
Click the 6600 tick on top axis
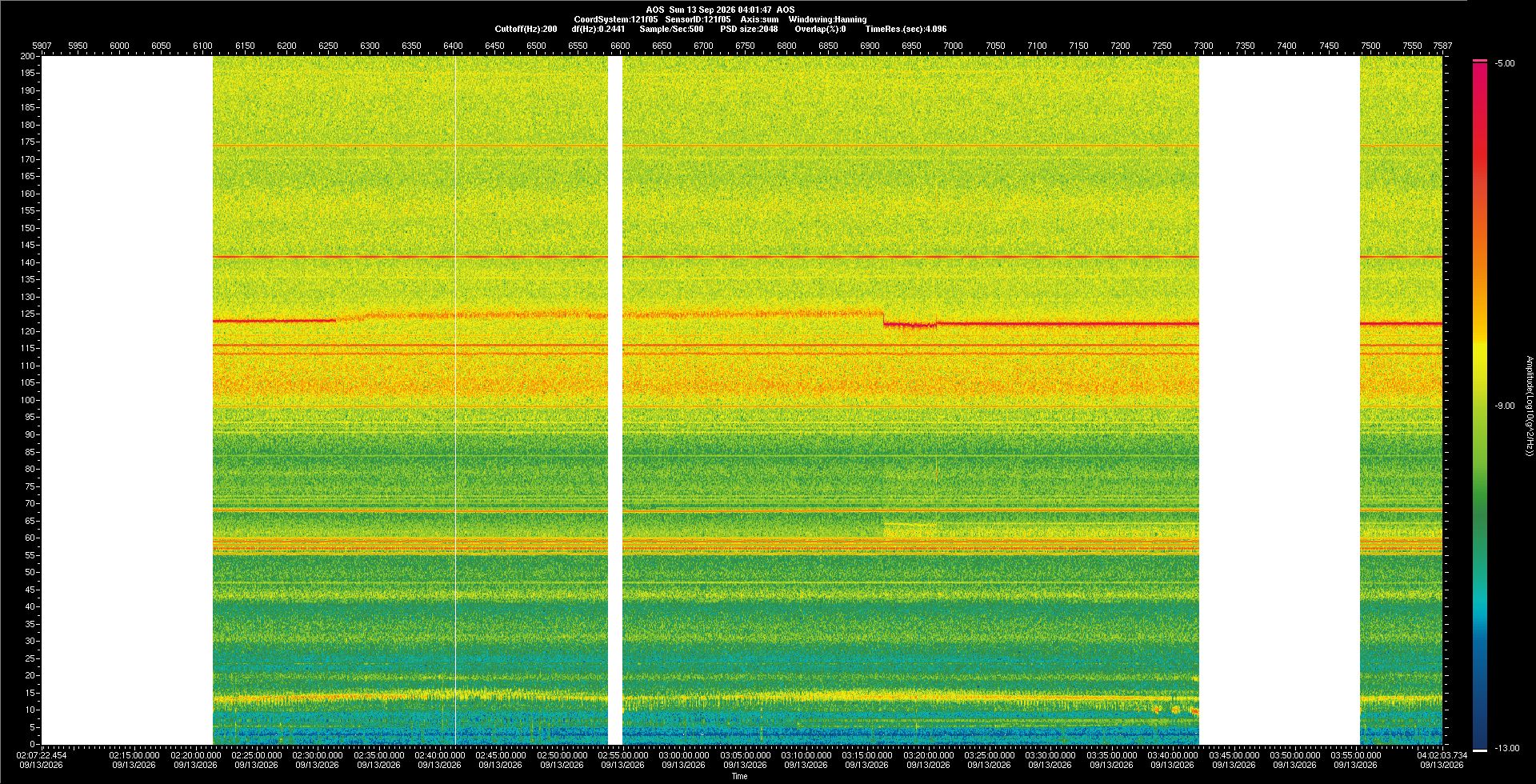(x=620, y=46)
